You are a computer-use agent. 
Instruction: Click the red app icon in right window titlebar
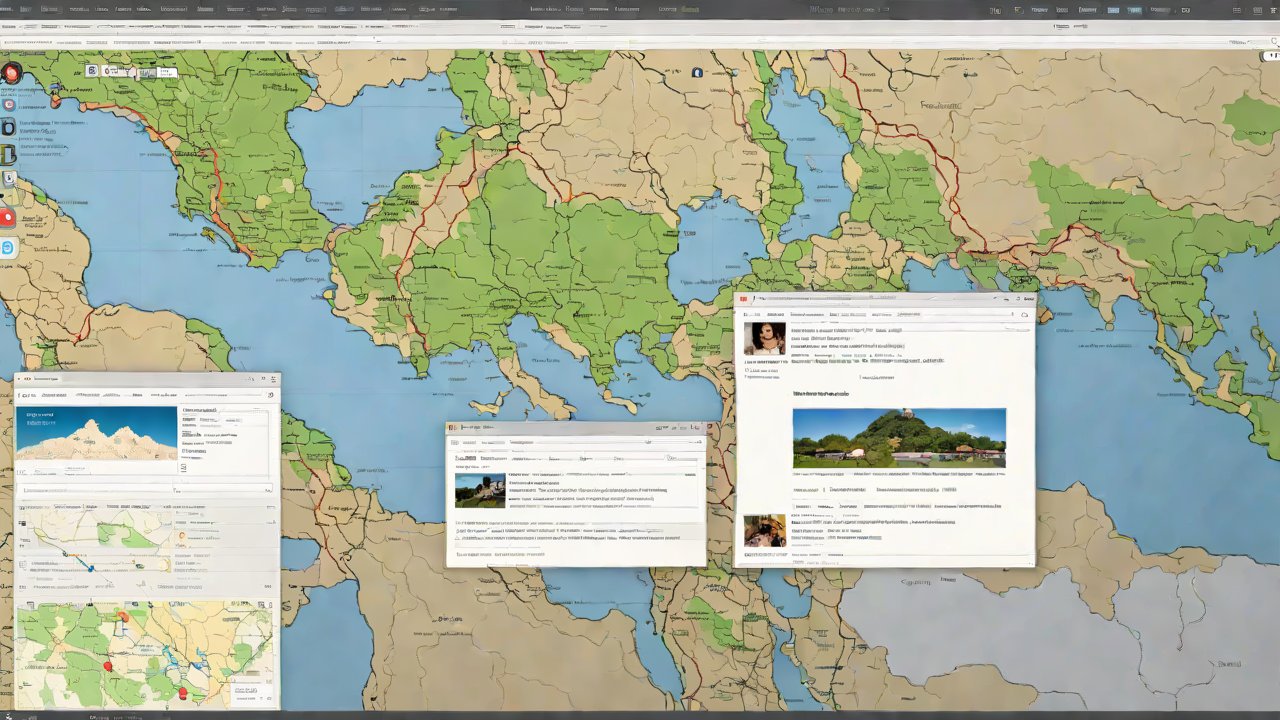pos(743,299)
